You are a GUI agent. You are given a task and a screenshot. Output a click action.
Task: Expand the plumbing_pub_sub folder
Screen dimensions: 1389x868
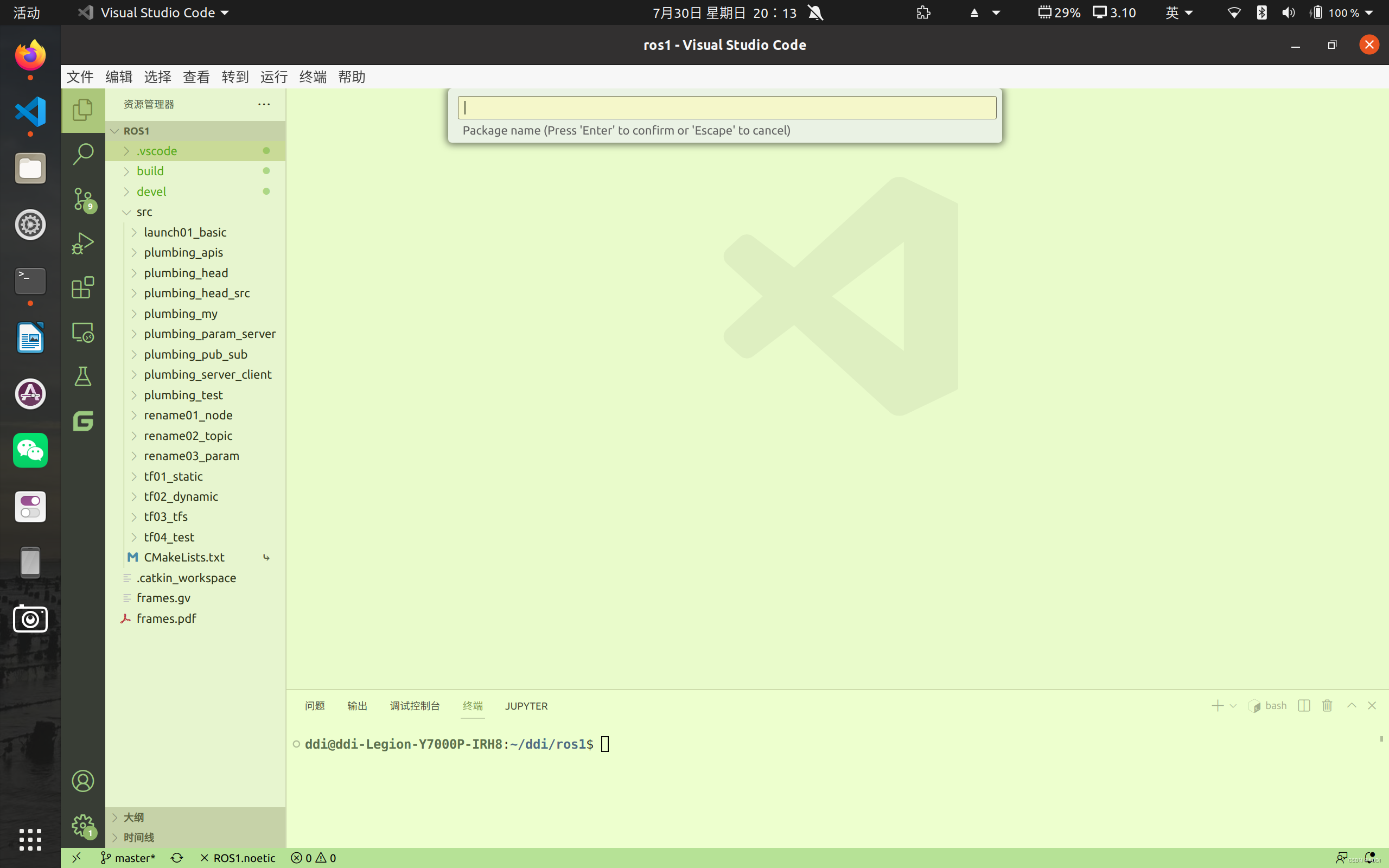pyautogui.click(x=195, y=354)
